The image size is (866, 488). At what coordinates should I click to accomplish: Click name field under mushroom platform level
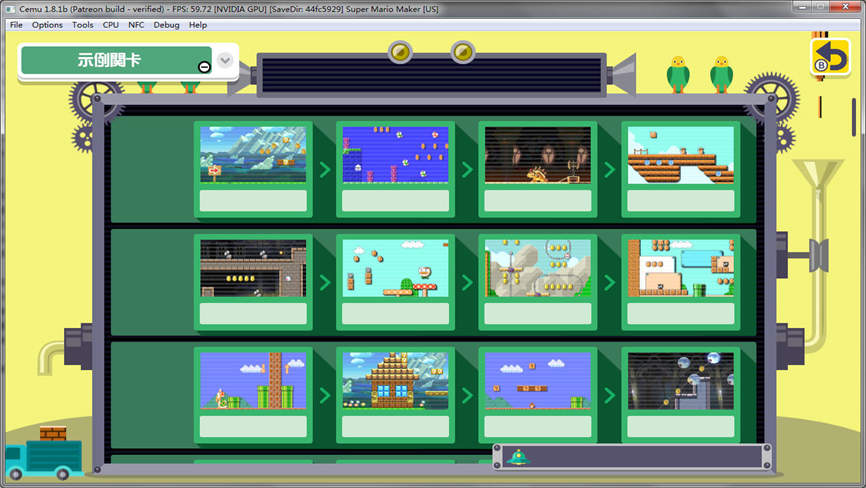click(x=395, y=314)
